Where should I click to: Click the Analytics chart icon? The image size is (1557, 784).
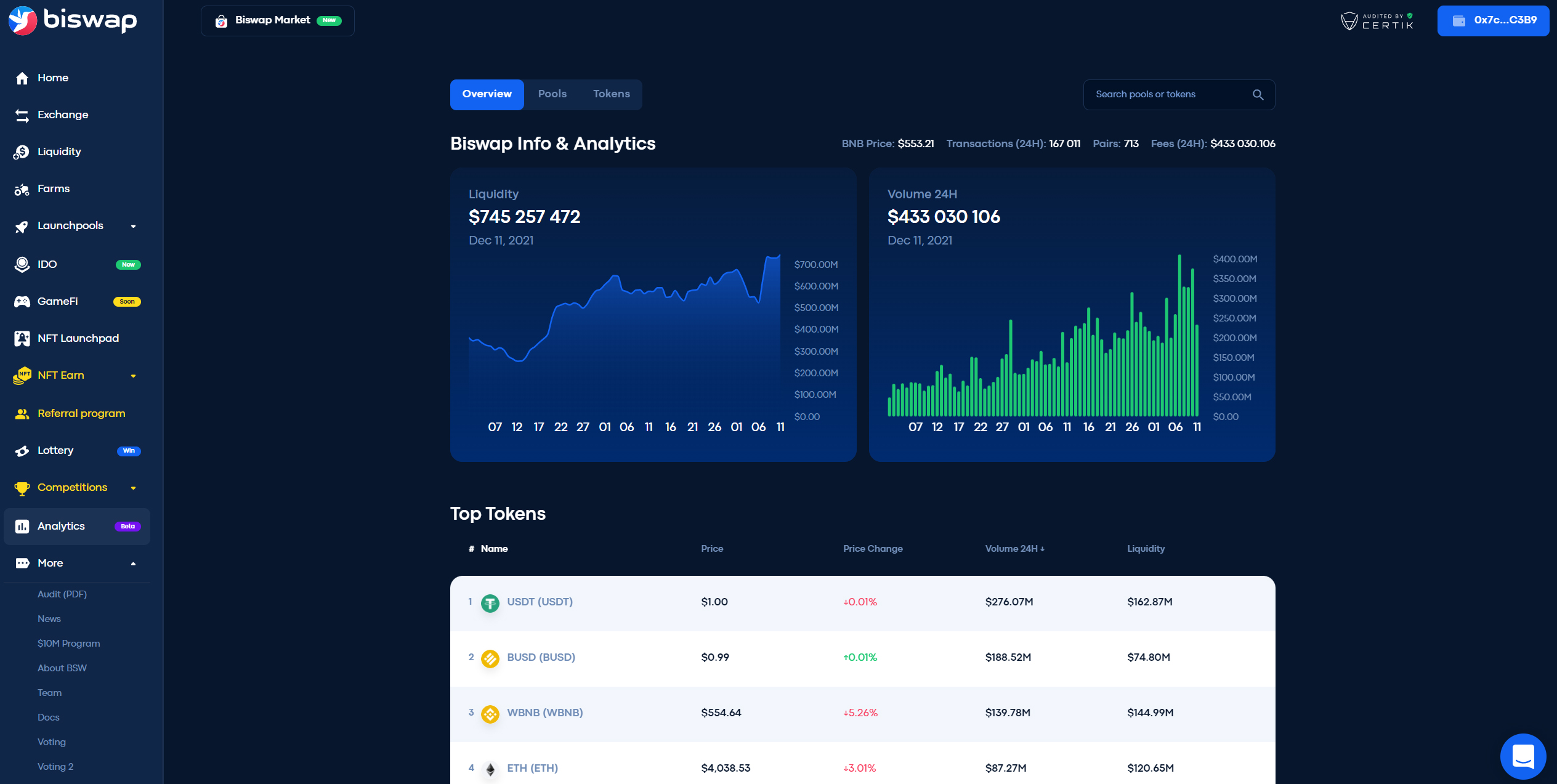point(22,527)
